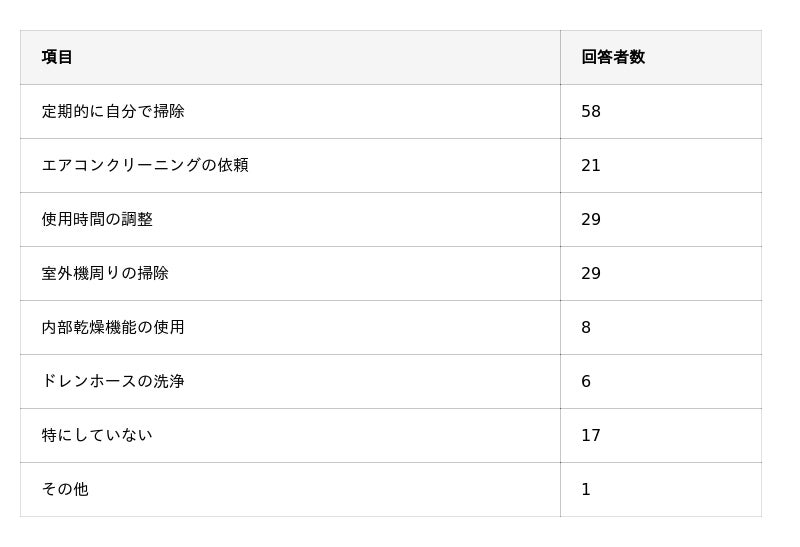Select the 内部乾燥機能の使用 row label

click(113, 328)
